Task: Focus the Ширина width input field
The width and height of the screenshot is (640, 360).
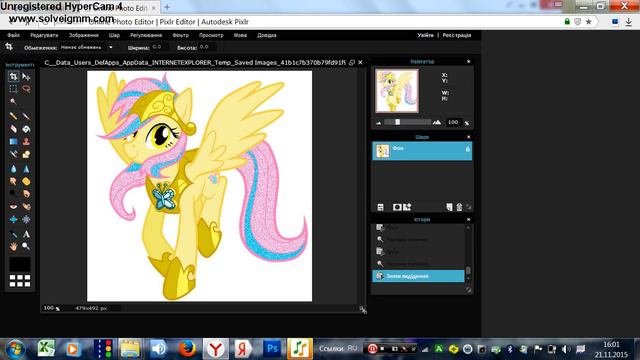Action: point(160,47)
